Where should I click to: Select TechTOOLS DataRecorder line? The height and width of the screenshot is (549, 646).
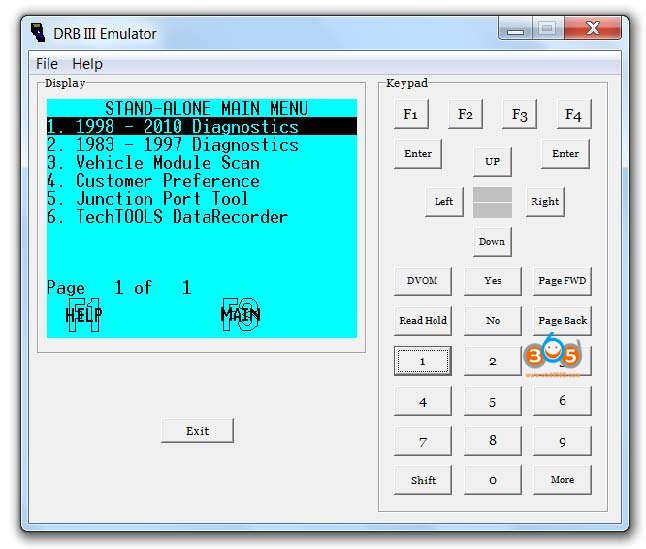(x=167, y=217)
